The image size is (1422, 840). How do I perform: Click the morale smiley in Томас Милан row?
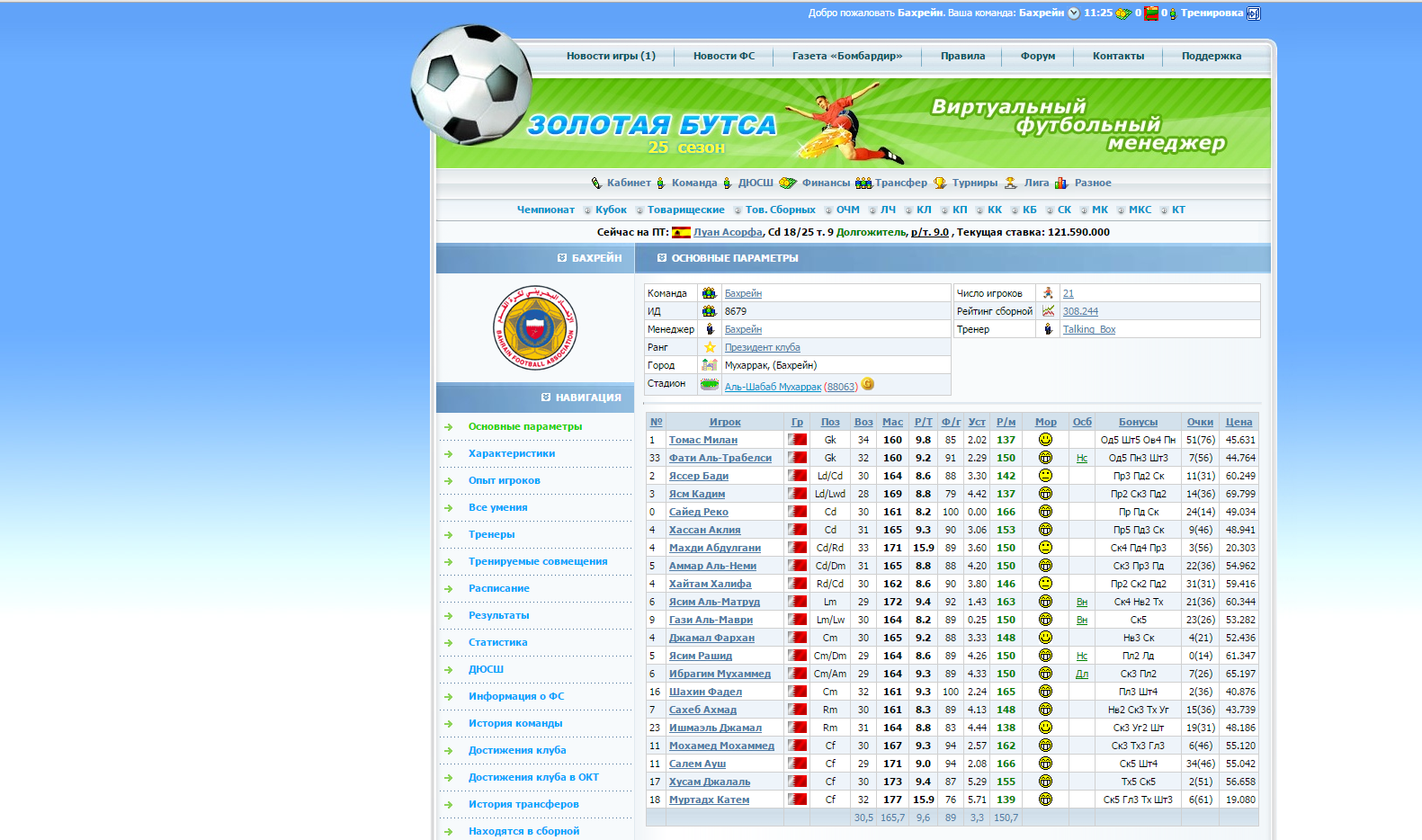tap(1045, 440)
